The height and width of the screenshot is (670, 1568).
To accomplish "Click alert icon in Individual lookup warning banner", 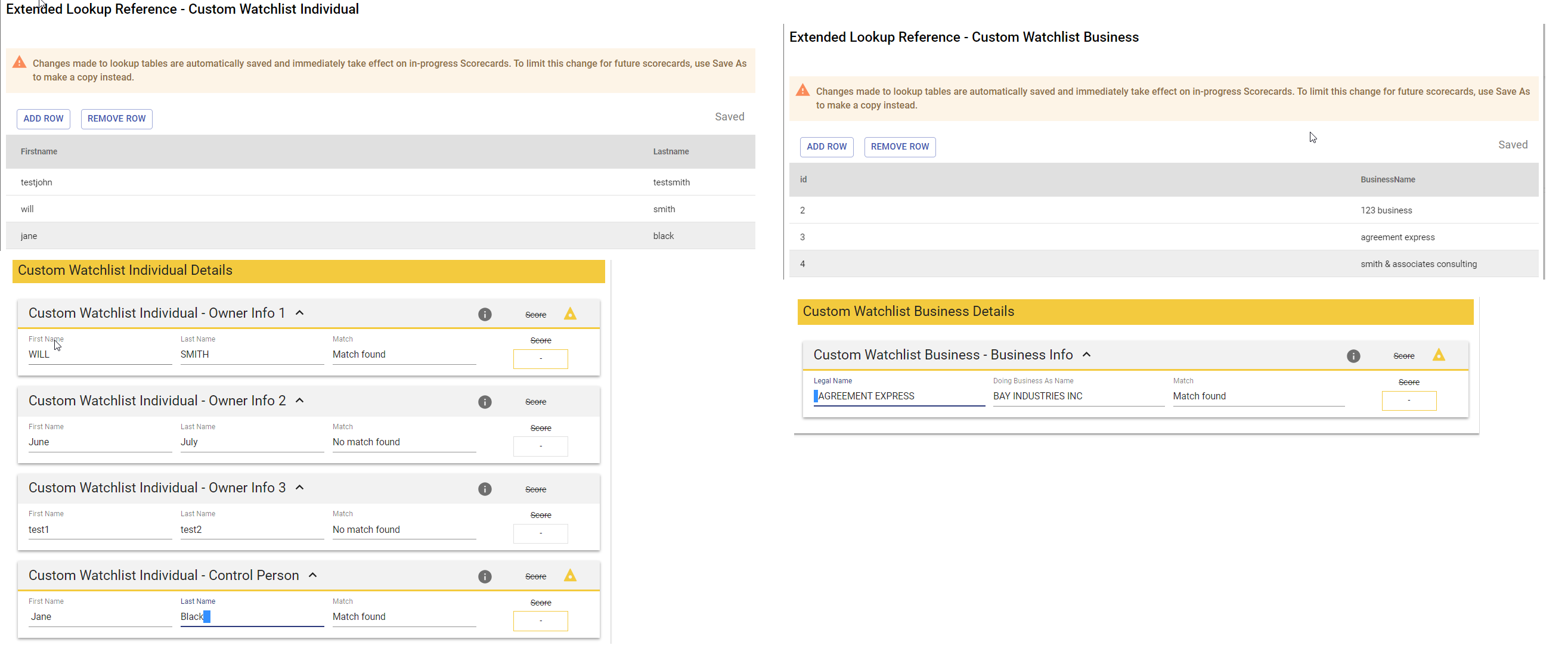I will click(20, 62).
